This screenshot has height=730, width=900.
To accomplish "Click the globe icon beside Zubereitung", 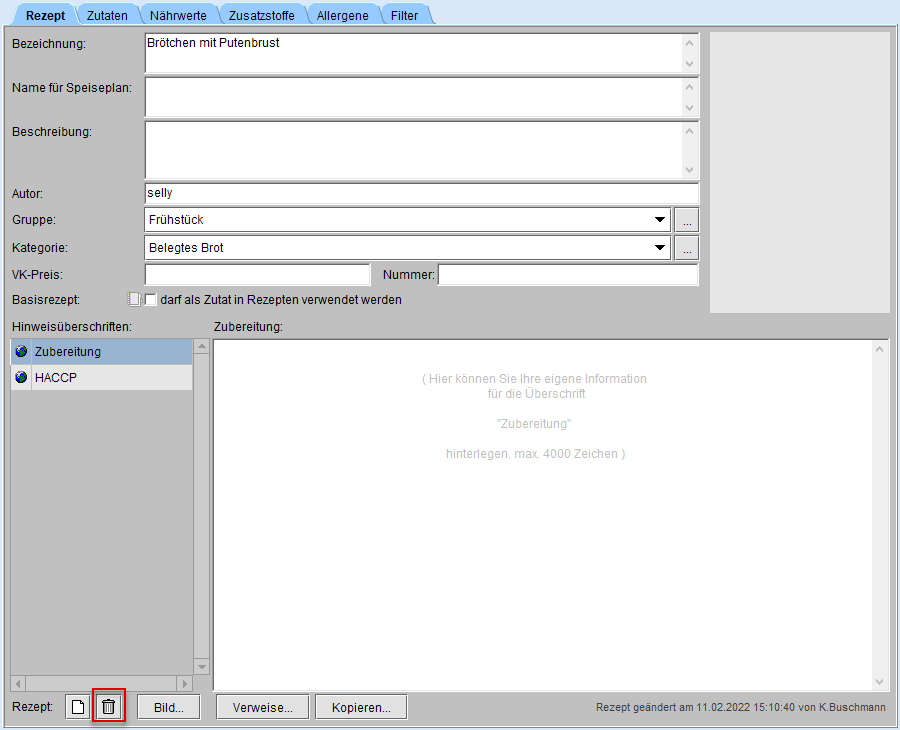I will click(22, 352).
